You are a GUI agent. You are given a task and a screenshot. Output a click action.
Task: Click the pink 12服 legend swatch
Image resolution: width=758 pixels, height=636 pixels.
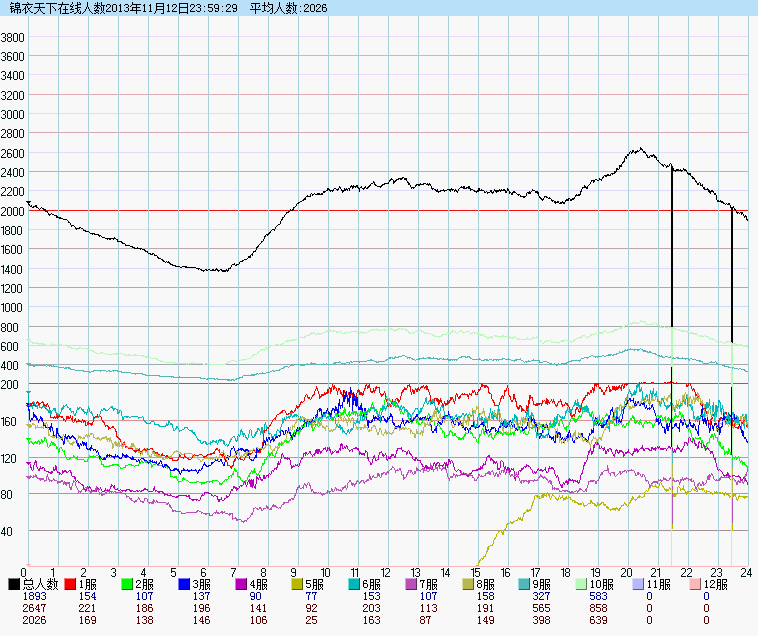point(698,584)
